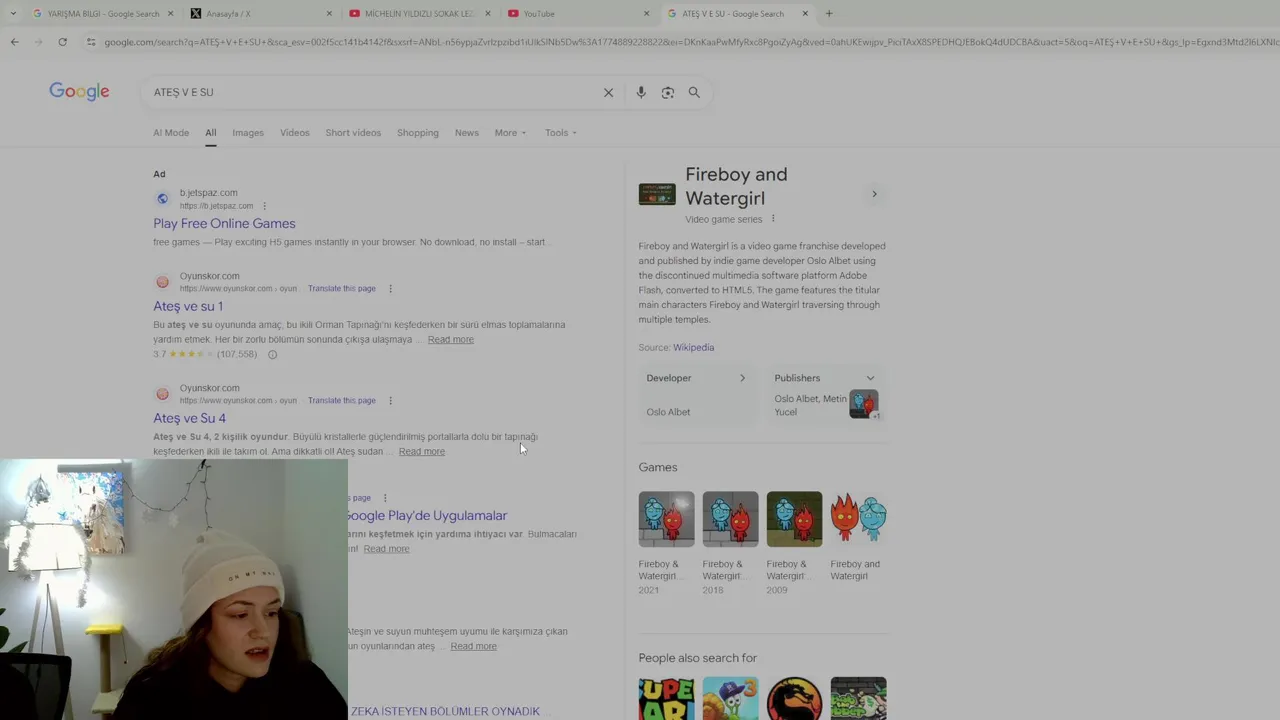The image size is (1280, 720).
Task: Open Shopping results tab
Action: tap(418, 133)
